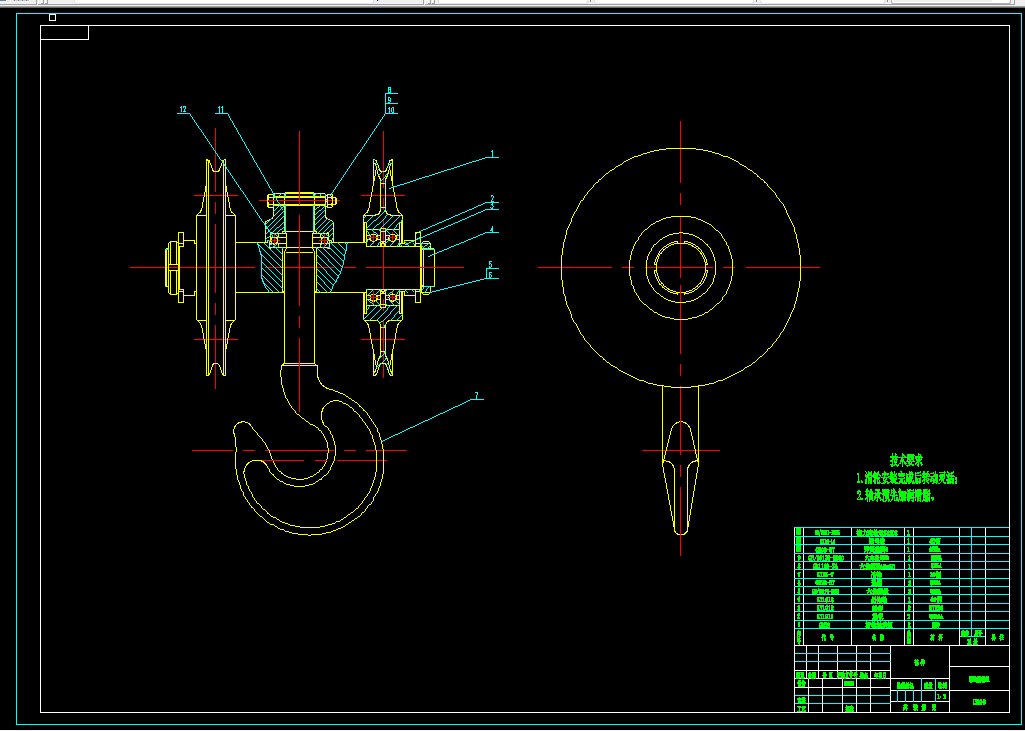Screen dimensions: 1025x731
Task: Select the note line starting with 2、轴承
Action: (x=896, y=496)
